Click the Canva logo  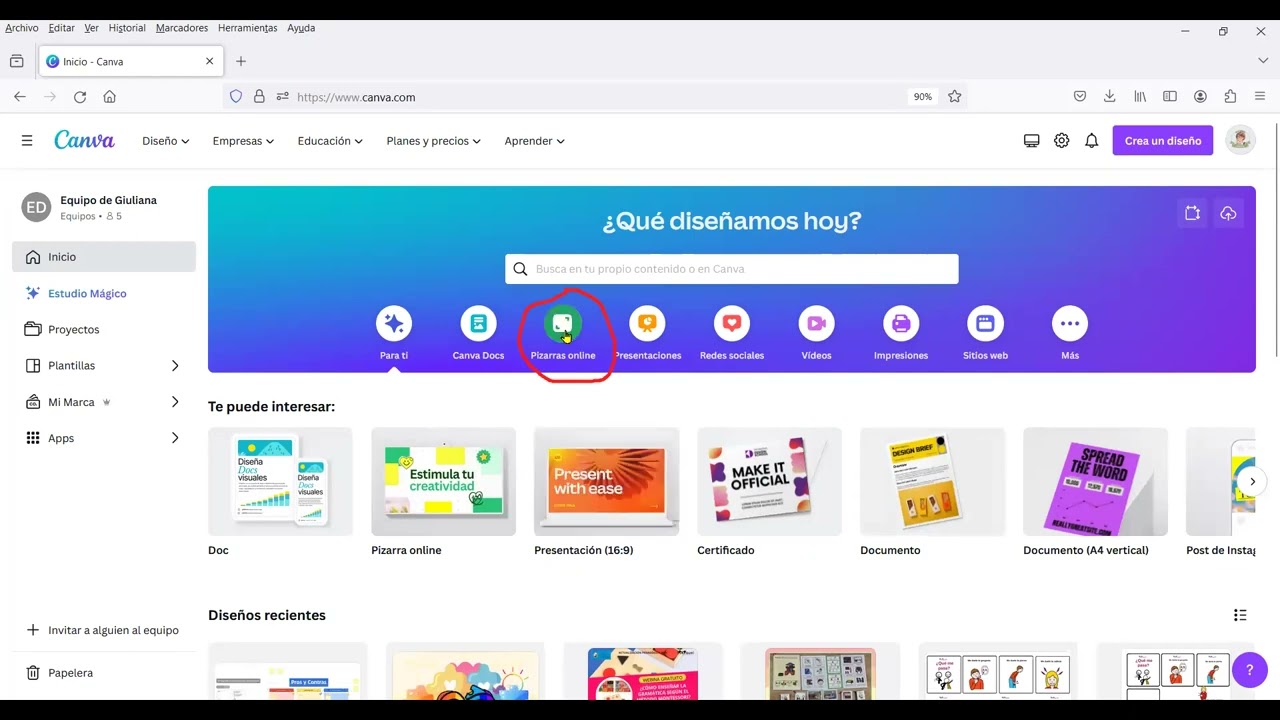point(84,140)
